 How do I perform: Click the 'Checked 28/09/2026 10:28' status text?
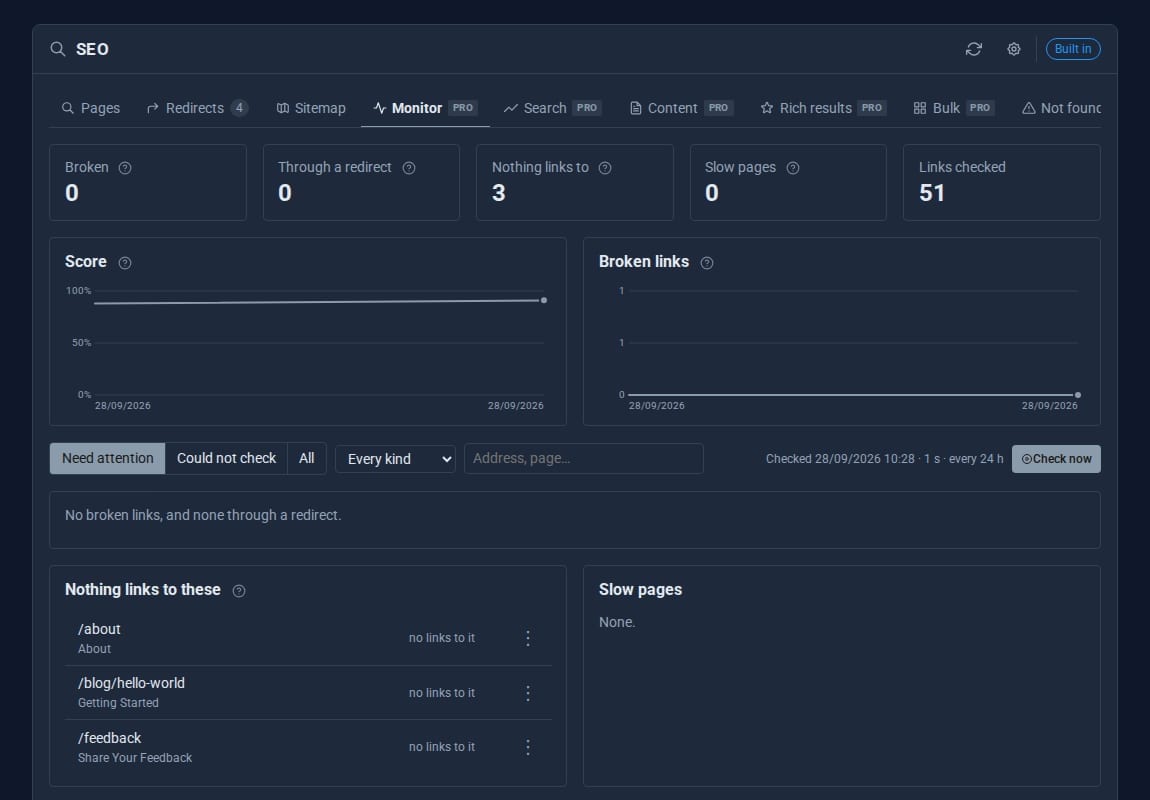(840, 459)
